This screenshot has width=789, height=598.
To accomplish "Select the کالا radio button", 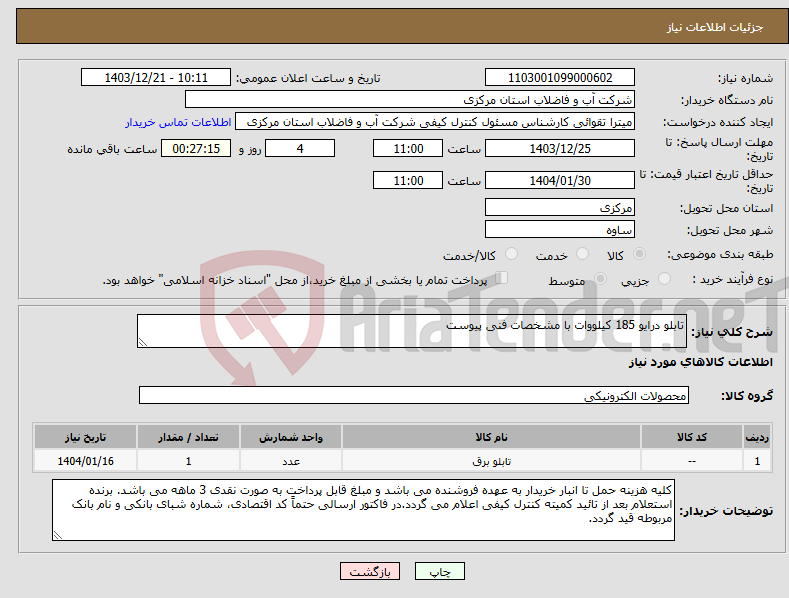I will (639, 254).
